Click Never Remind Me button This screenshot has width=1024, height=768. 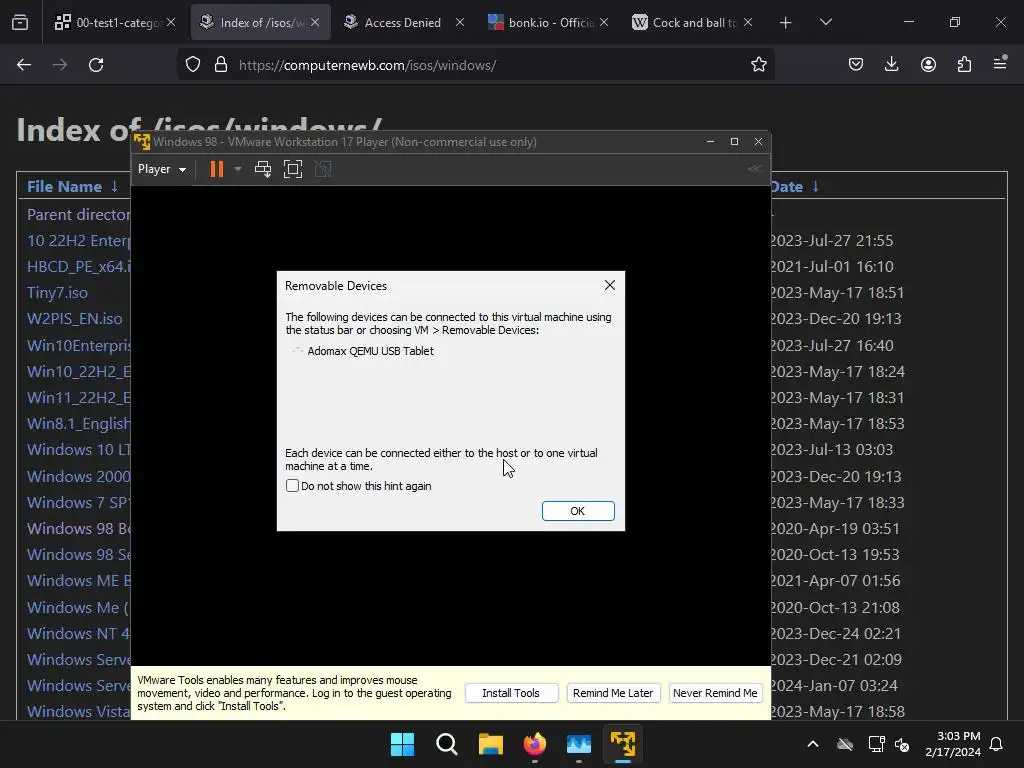click(715, 693)
